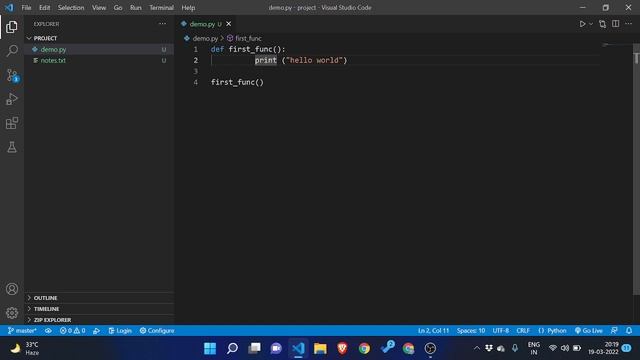Change line ending via CRLF

pyautogui.click(x=523, y=331)
